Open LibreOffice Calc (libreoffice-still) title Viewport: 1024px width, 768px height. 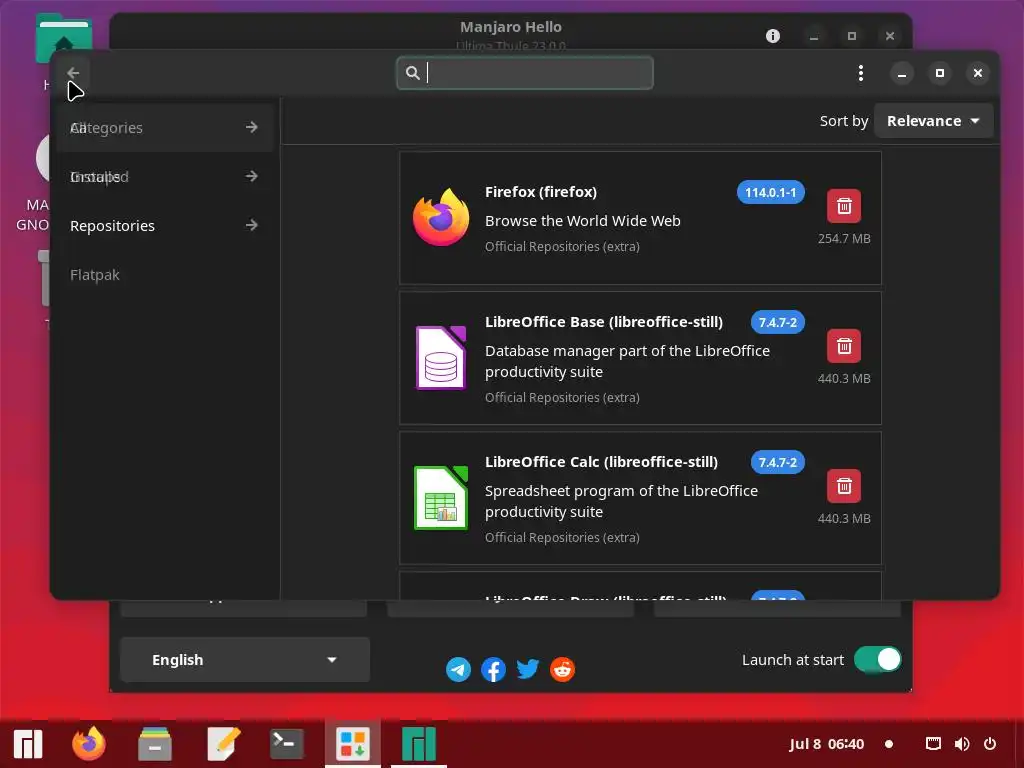coord(601,462)
